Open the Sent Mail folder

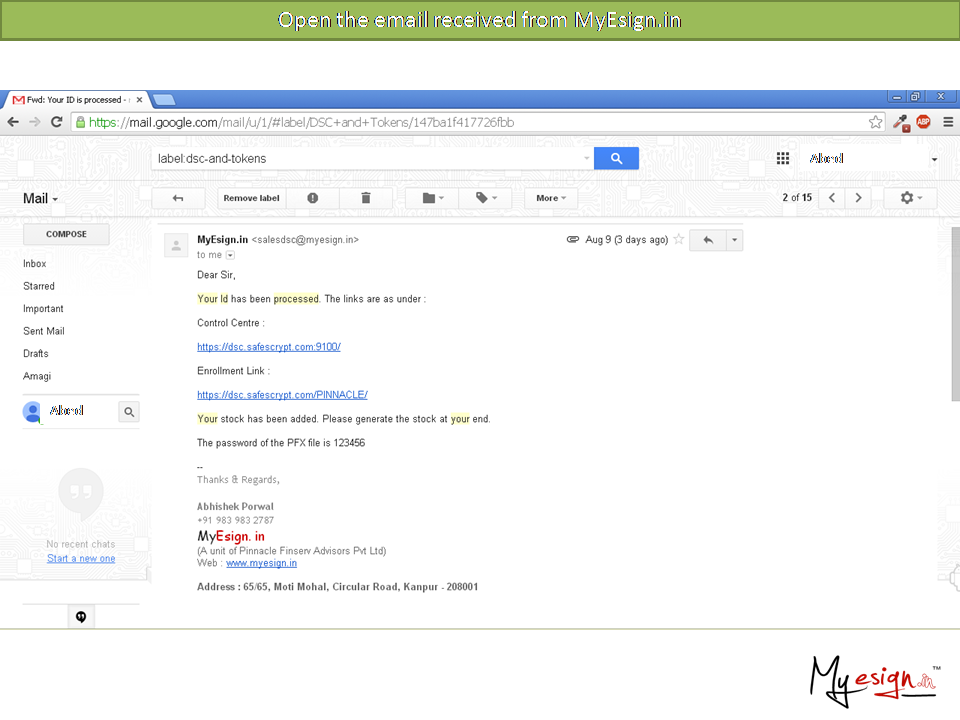click(x=44, y=331)
